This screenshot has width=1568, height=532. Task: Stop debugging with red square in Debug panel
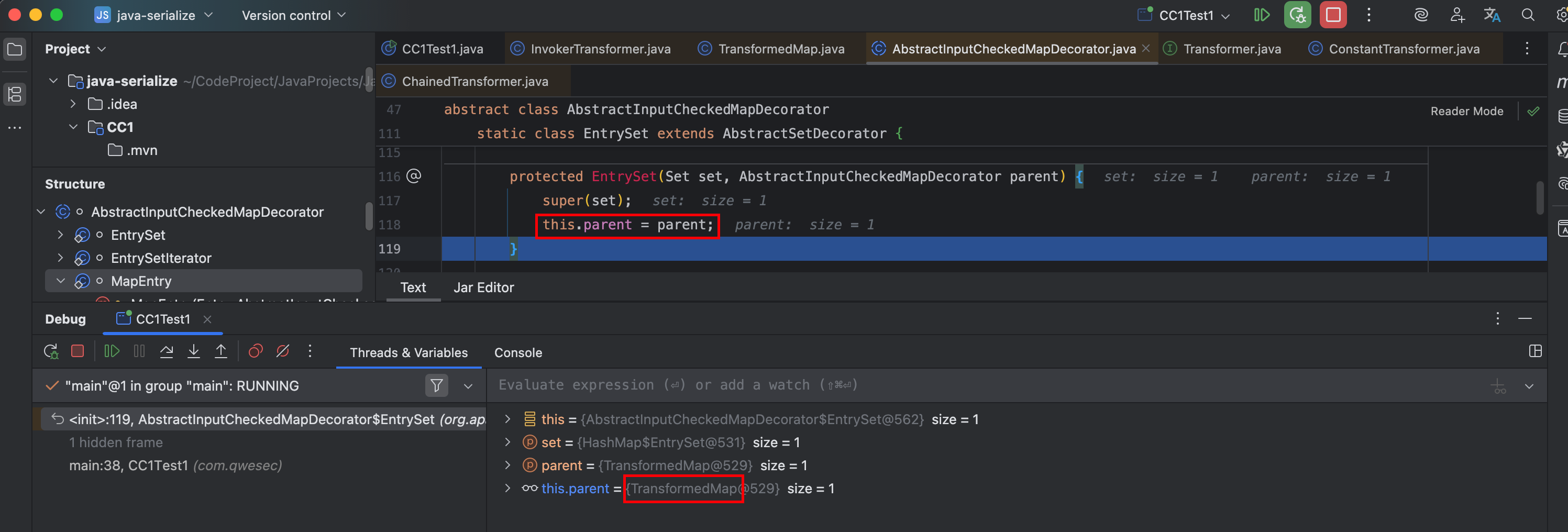click(78, 351)
